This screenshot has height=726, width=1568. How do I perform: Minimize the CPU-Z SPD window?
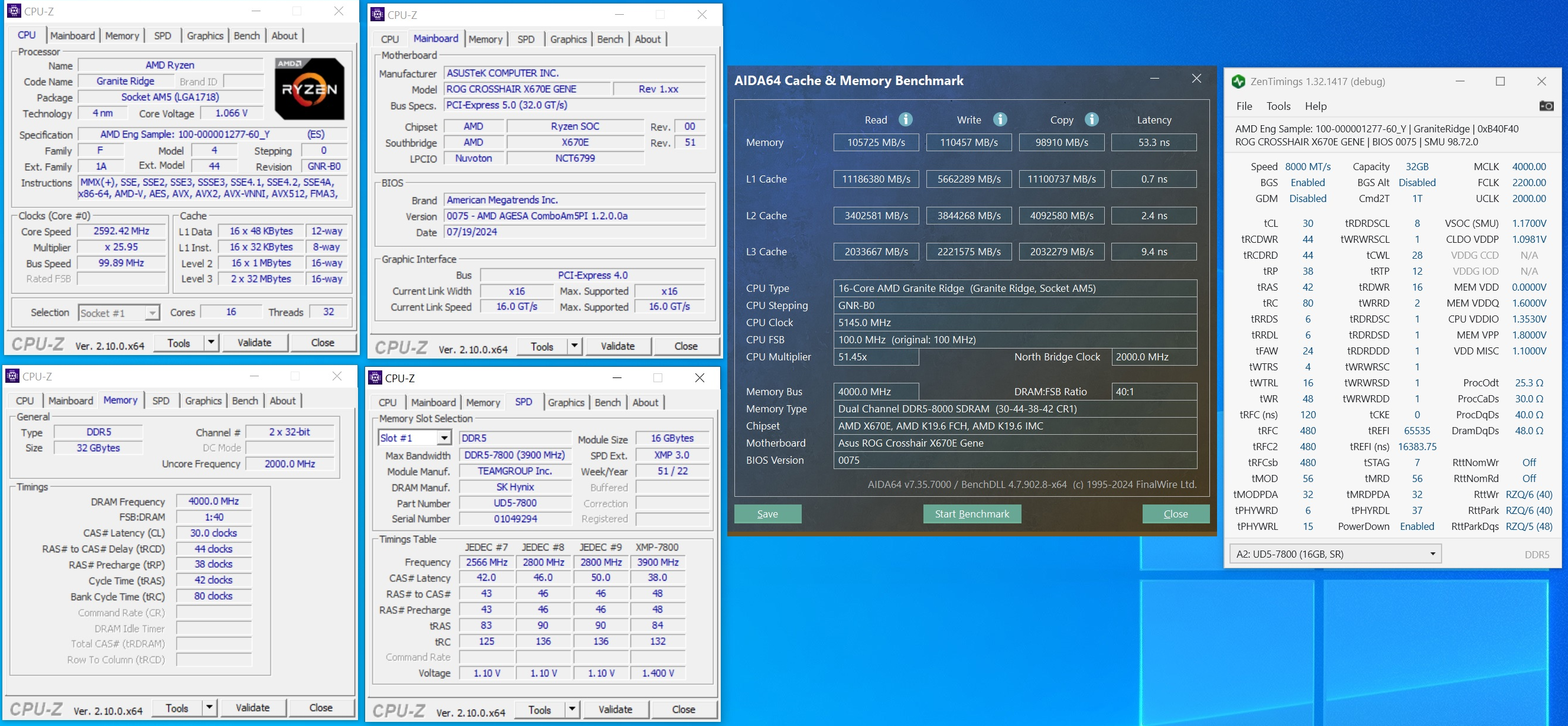click(x=617, y=377)
